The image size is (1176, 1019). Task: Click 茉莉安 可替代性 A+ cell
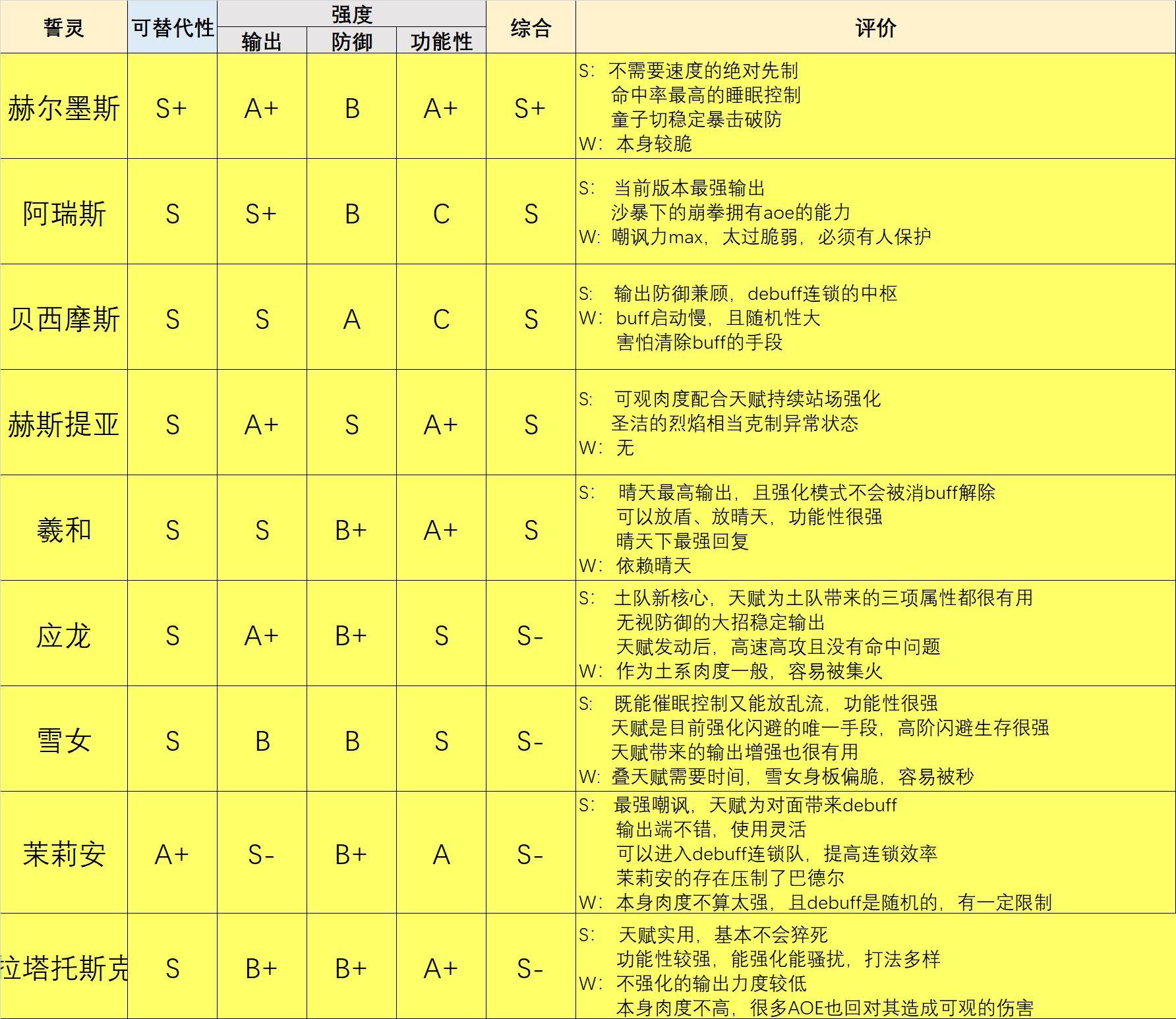(172, 852)
